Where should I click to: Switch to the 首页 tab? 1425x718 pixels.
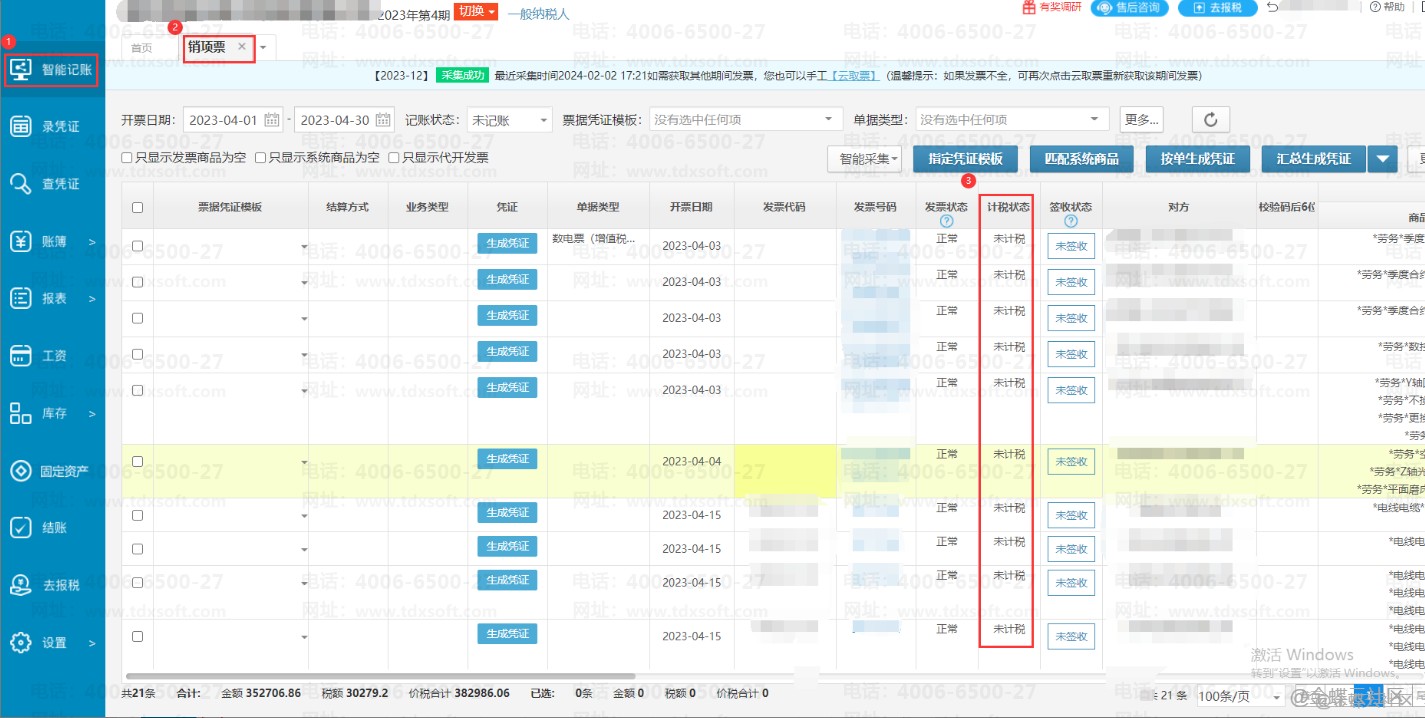pyautogui.click(x=142, y=48)
